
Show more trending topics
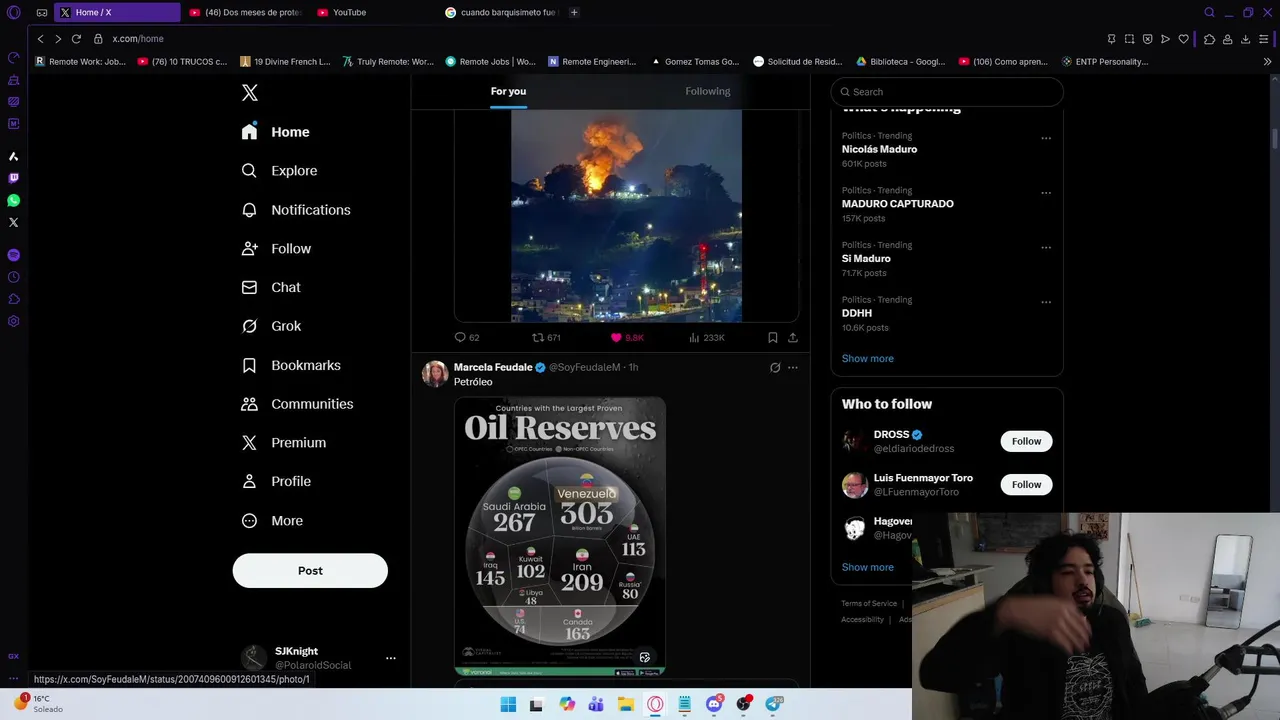(868, 359)
